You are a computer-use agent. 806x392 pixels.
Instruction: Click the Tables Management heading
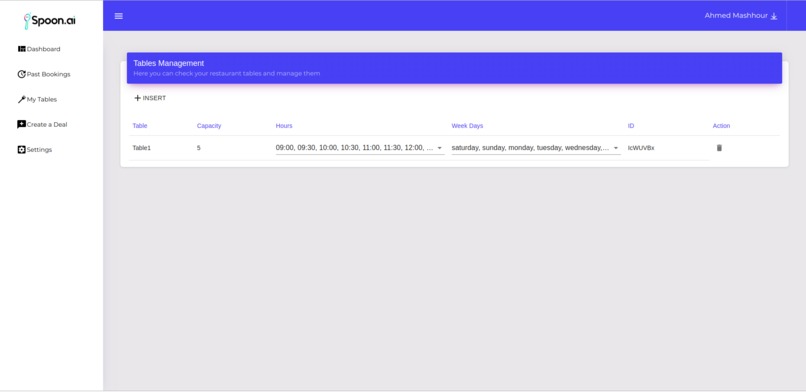click(169, 63)
